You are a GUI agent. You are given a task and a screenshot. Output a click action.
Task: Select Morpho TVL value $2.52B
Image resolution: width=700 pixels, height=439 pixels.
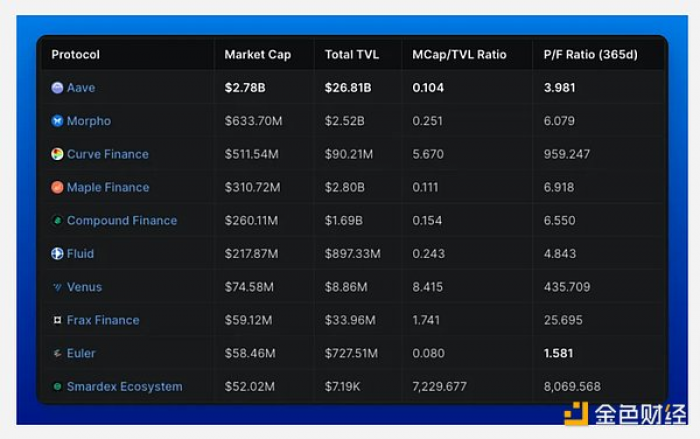pos(345,121)
